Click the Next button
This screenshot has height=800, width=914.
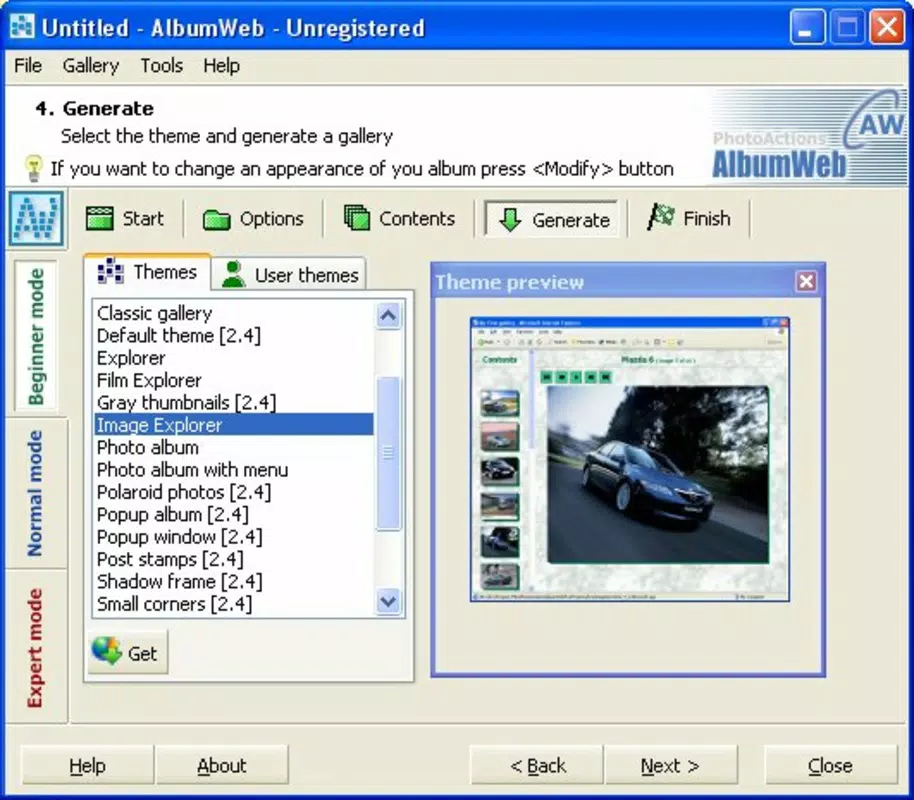670,765
